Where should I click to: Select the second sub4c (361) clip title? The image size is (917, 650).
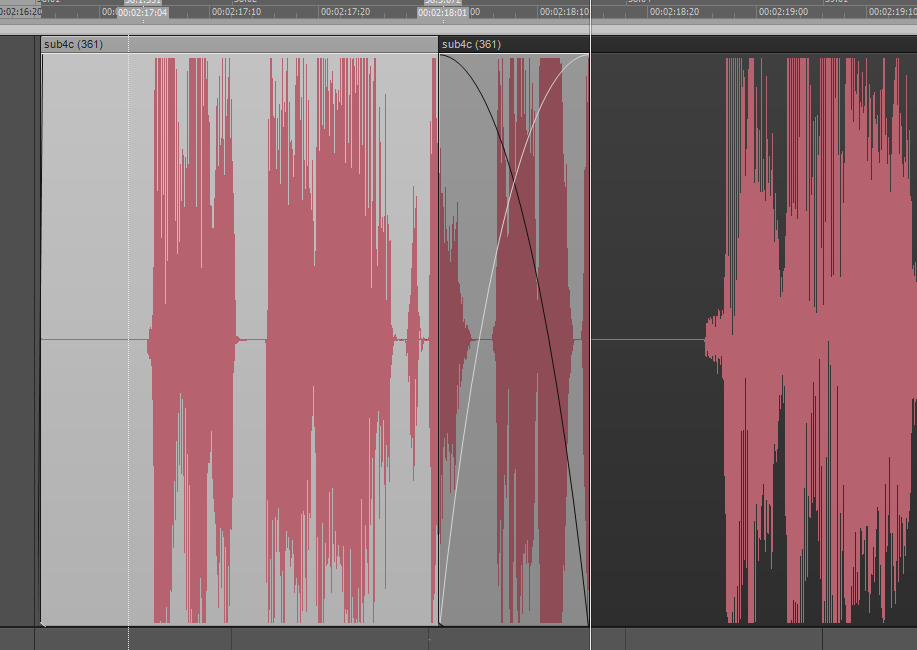tap(471, 44)
